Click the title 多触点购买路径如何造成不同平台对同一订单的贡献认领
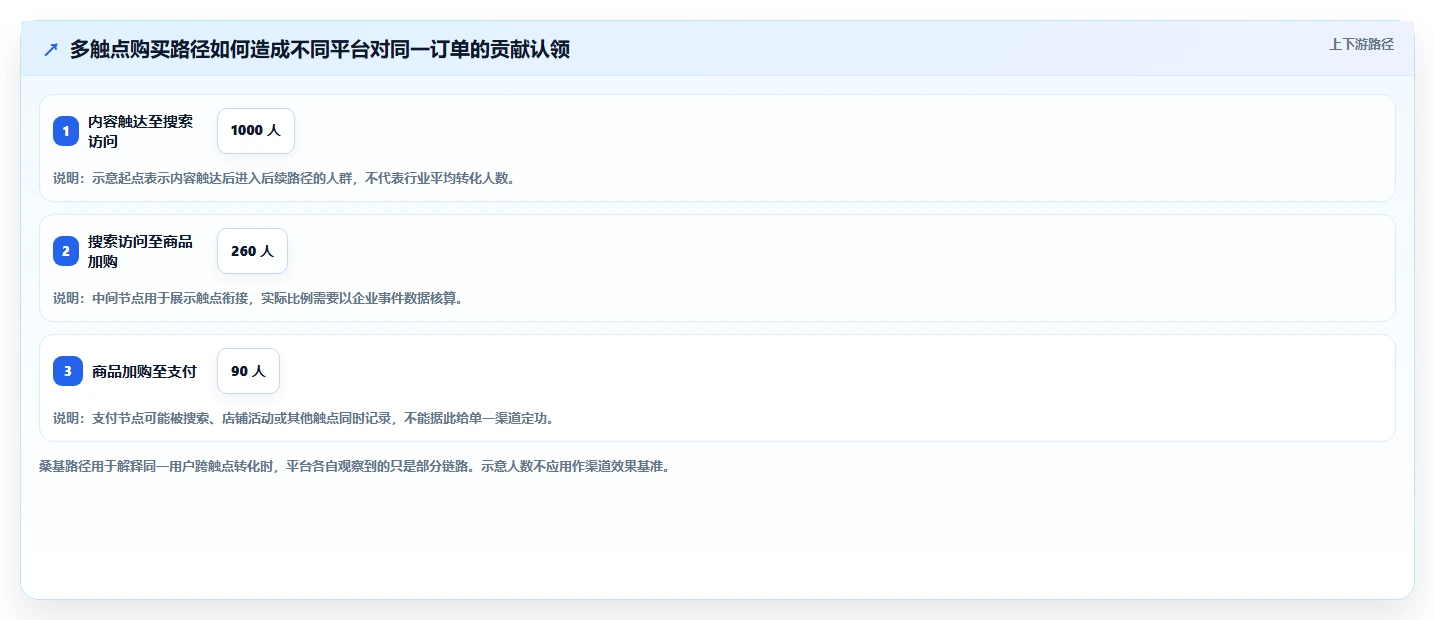This screenshot has width=1435, height=620. 320,50
